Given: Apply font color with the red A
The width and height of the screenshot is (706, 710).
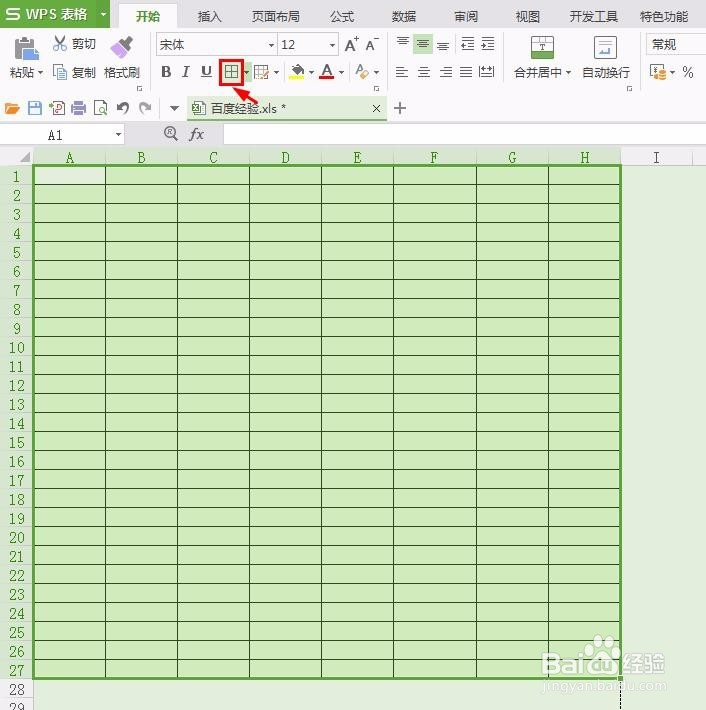Looking at the screenshot, I should click(x=327, y=72).
